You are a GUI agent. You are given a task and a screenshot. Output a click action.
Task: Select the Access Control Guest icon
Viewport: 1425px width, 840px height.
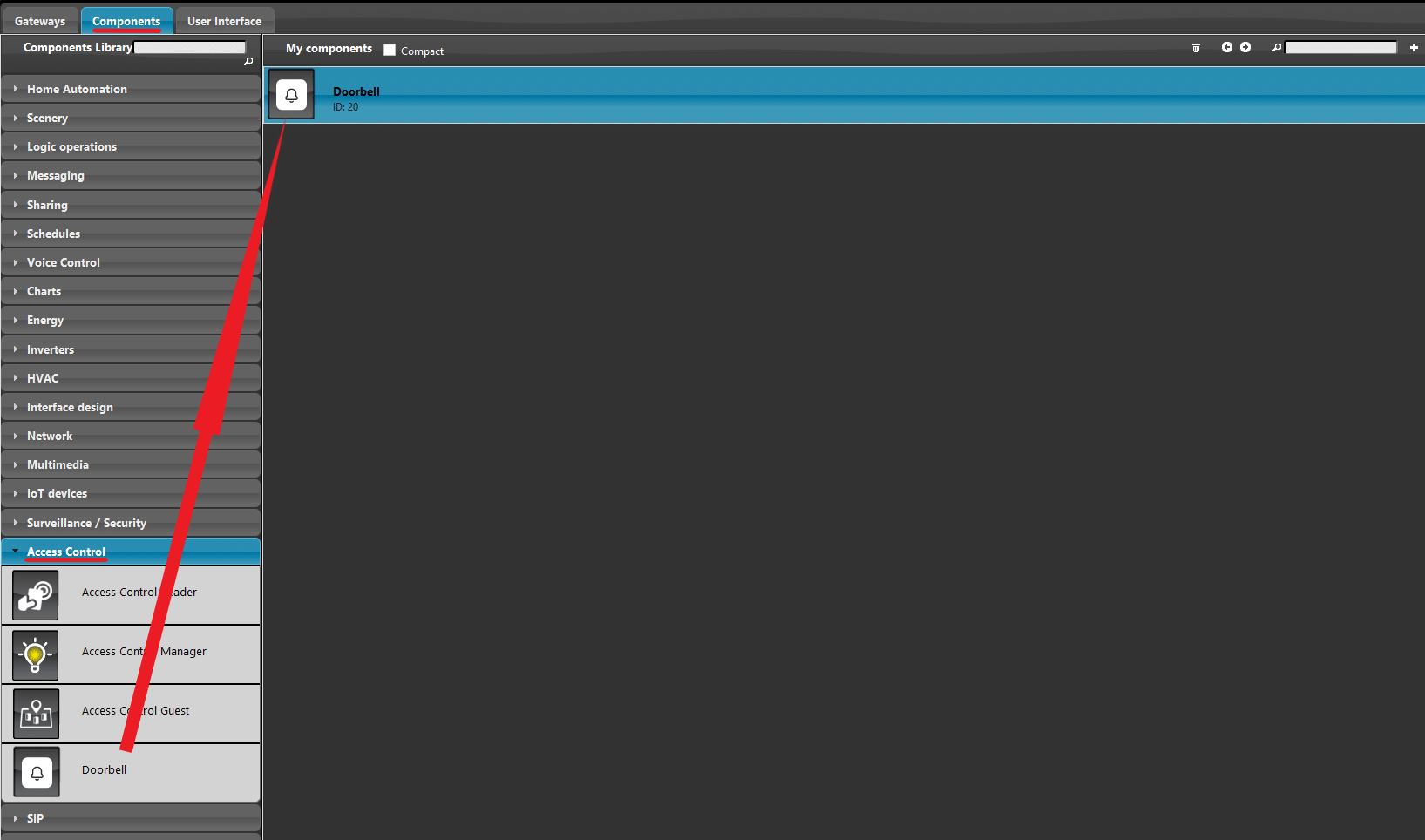36,714
